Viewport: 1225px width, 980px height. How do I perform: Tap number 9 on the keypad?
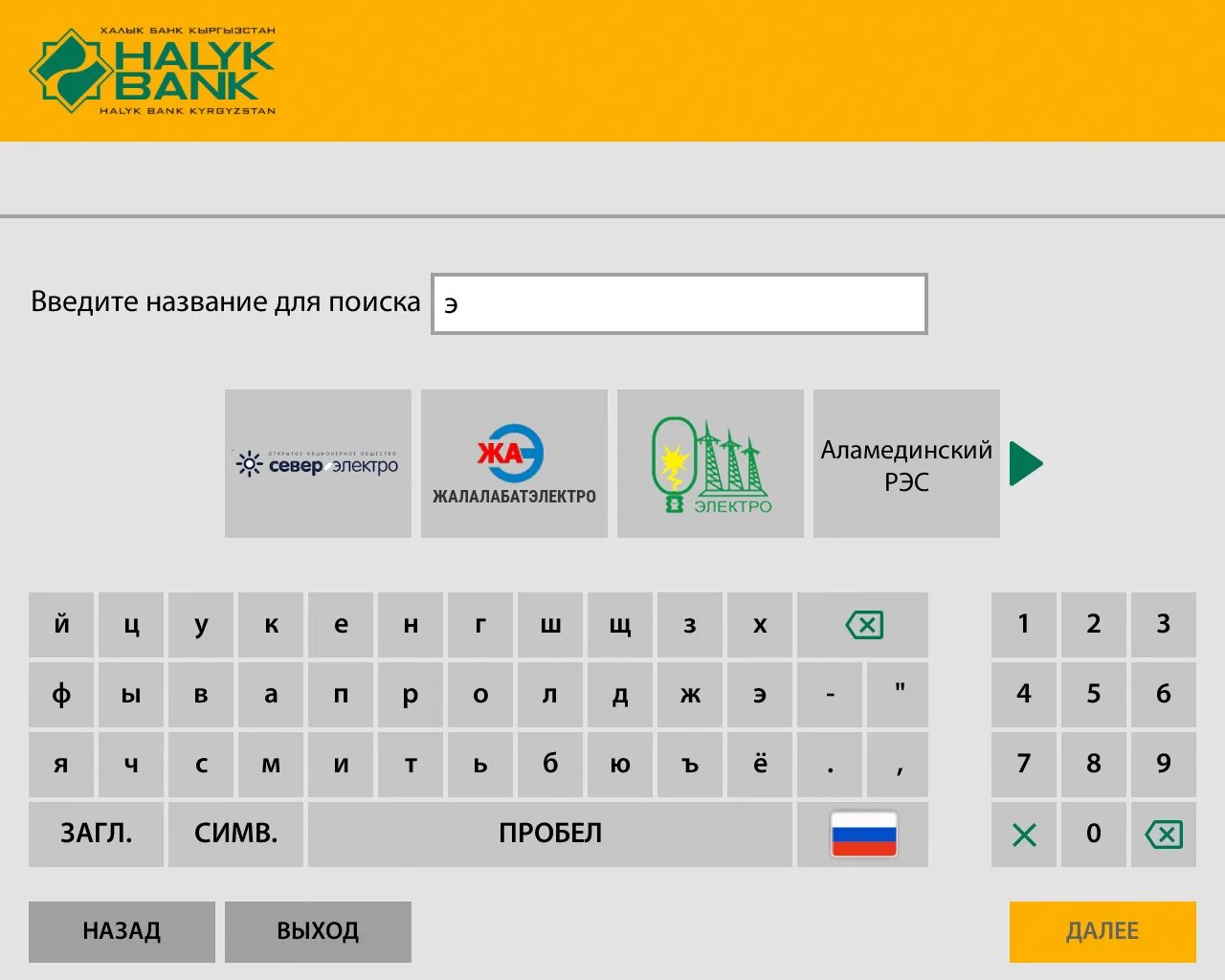[1164, 765]
